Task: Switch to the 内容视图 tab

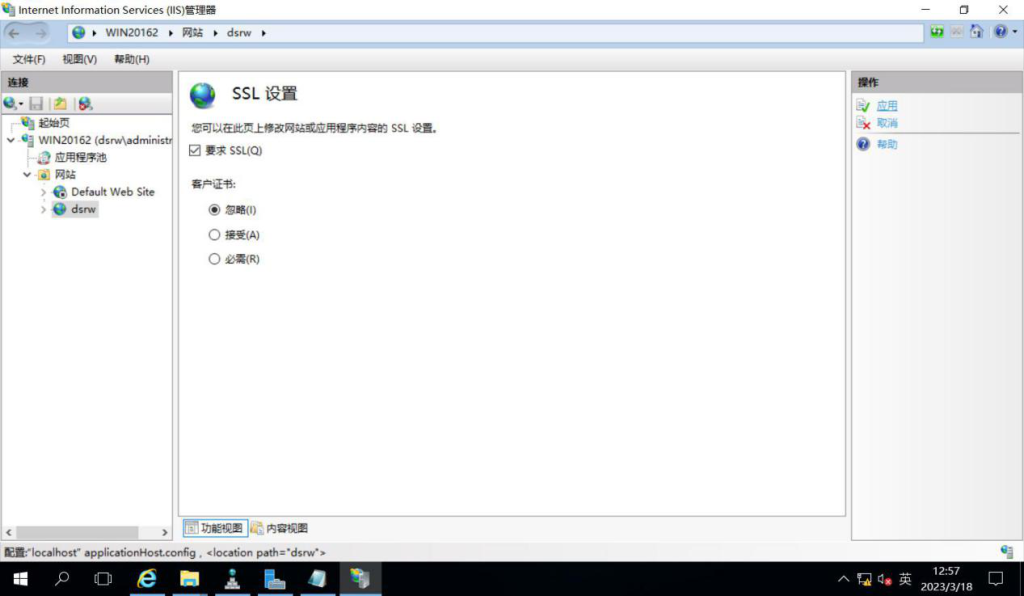Action: point(280,528)
